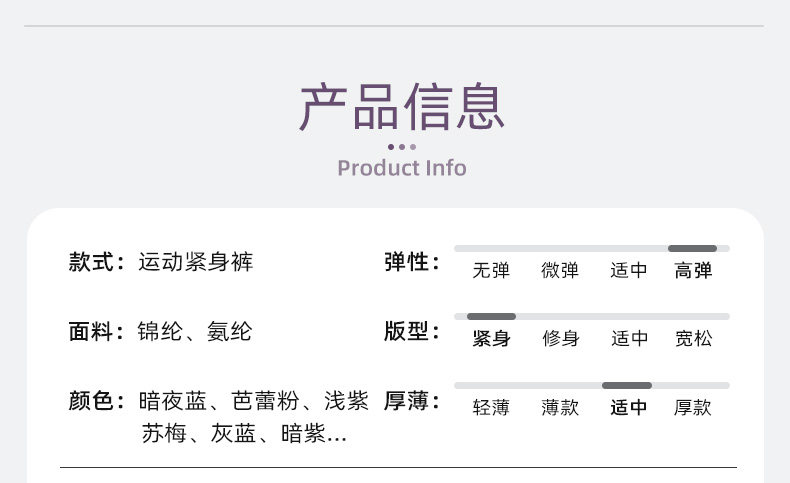Click the dark thickness 适中 slider indicator
Screen dimensions: 790x483
627,385
